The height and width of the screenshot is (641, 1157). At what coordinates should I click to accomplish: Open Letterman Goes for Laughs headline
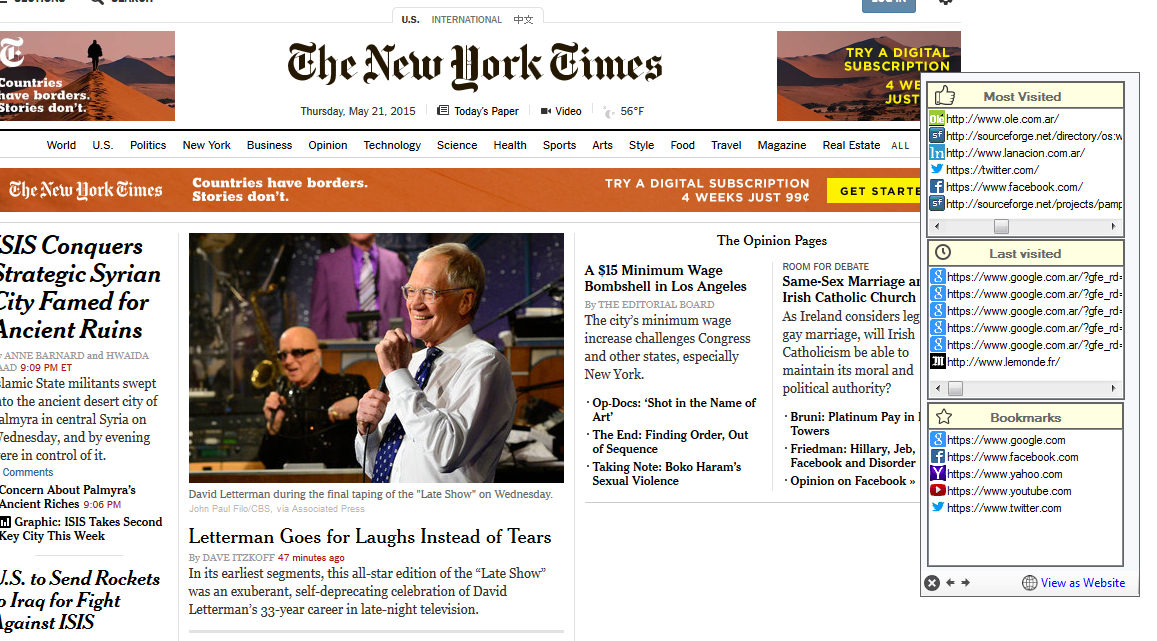point(370,536)
